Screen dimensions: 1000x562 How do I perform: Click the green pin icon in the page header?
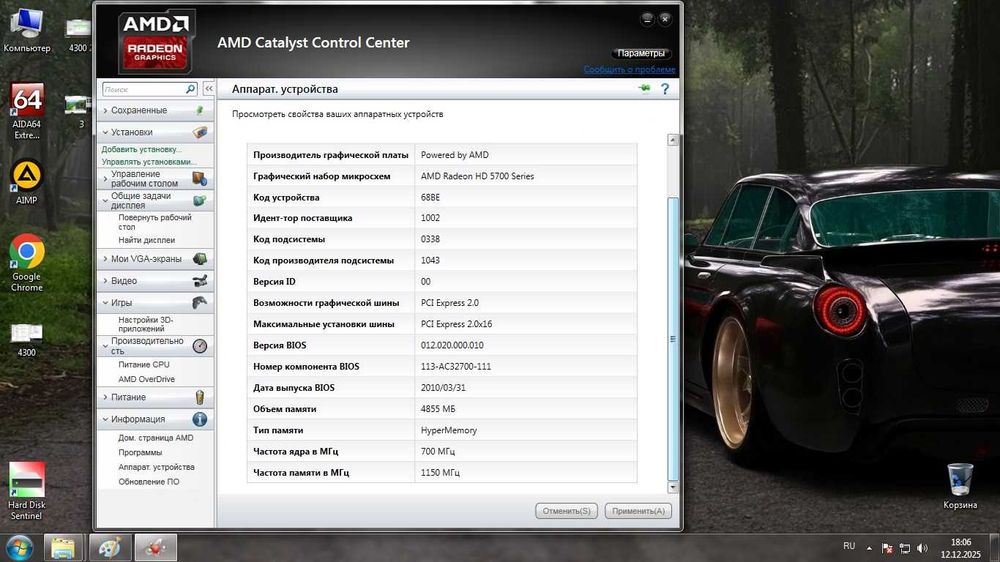pyautogui.click(x=644, y=89)
